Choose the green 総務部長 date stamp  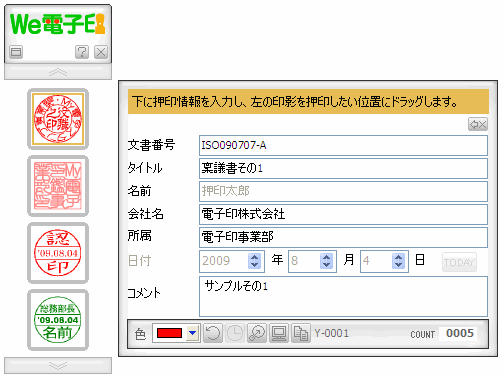tap(58, 320)
